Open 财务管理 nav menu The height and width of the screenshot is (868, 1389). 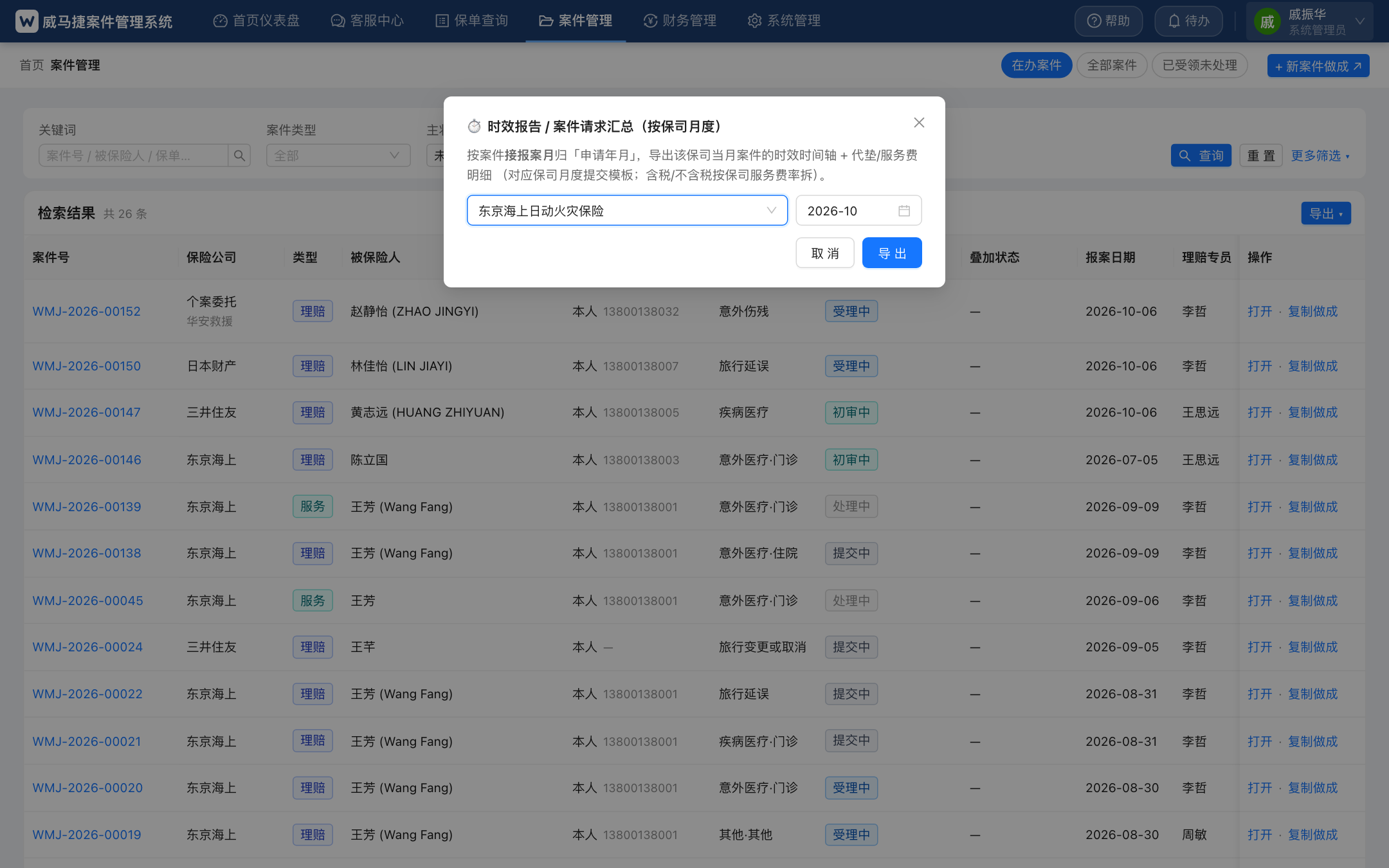click(680, 21)
